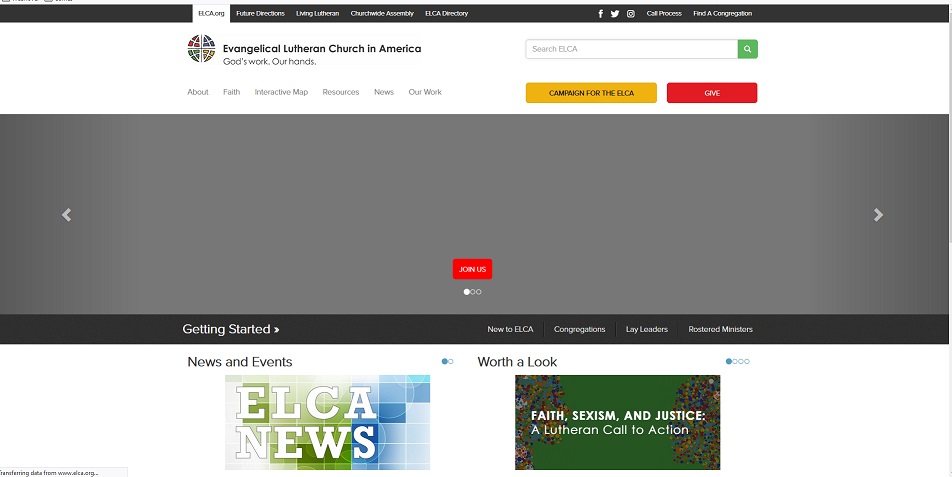Select second Worth a Look dot

(x=735, y=361)
